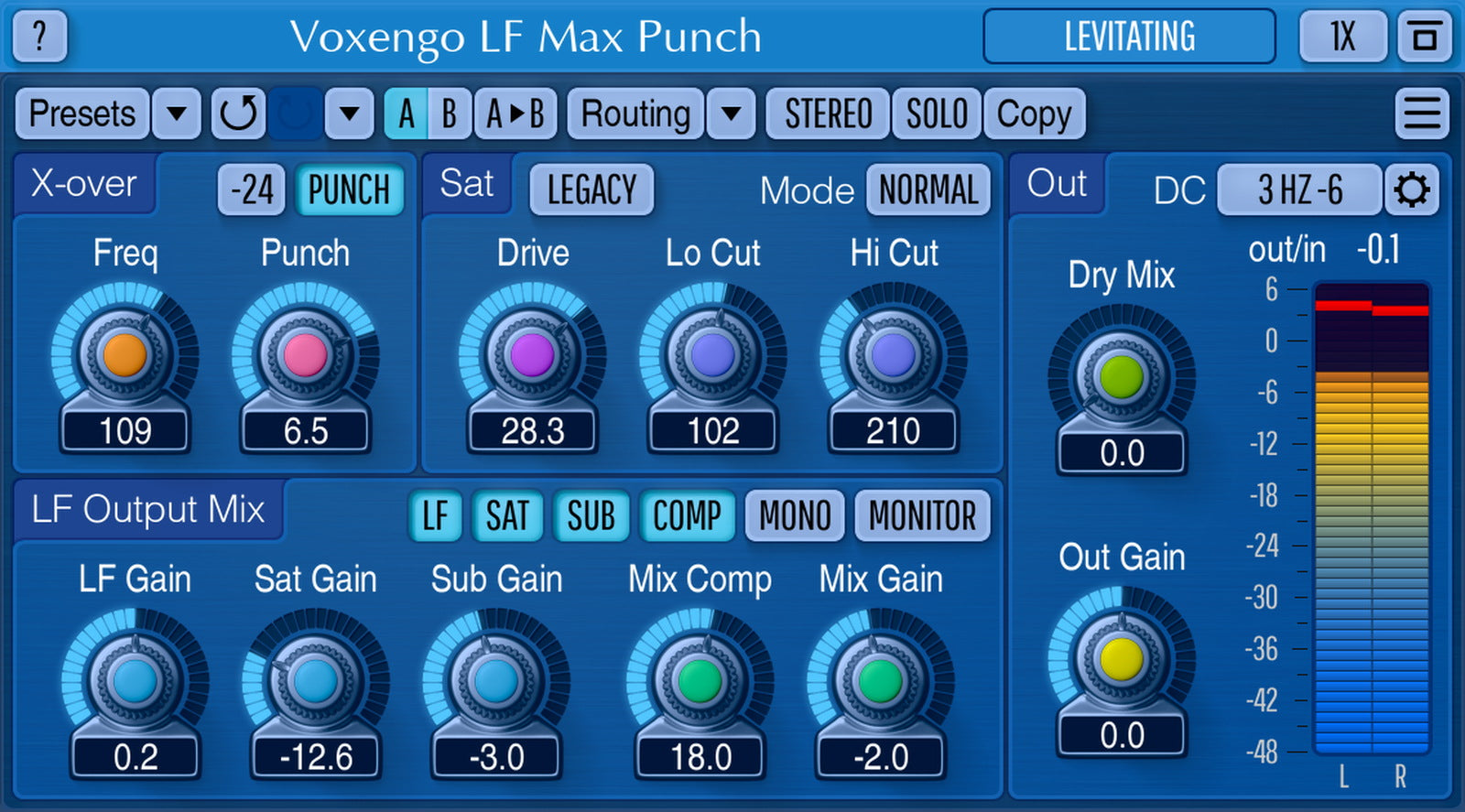The height and width of the screenshot is (812, 1465).
Task: Toggle the SOLO button
Action: pyautogui.click(x=937, y=114)
